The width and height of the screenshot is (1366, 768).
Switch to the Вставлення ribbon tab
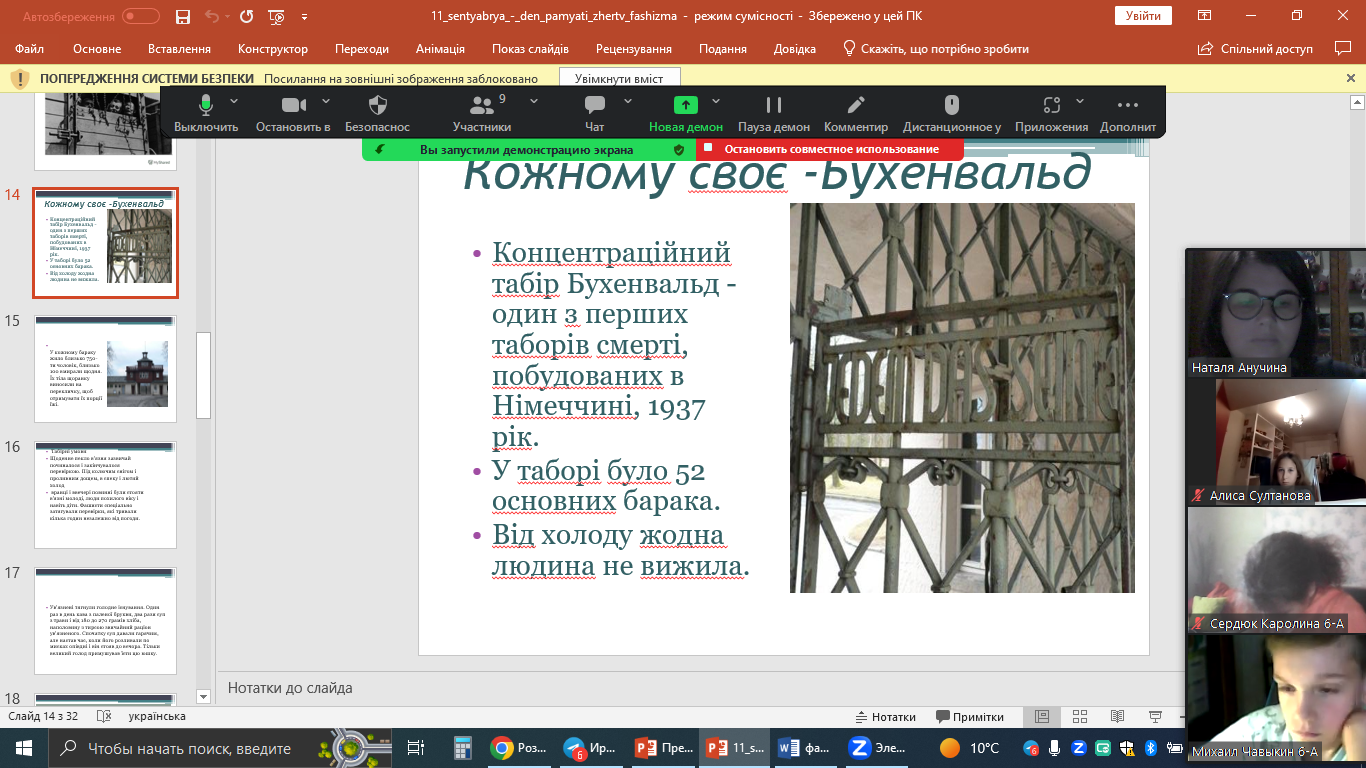tap(179, 49)
